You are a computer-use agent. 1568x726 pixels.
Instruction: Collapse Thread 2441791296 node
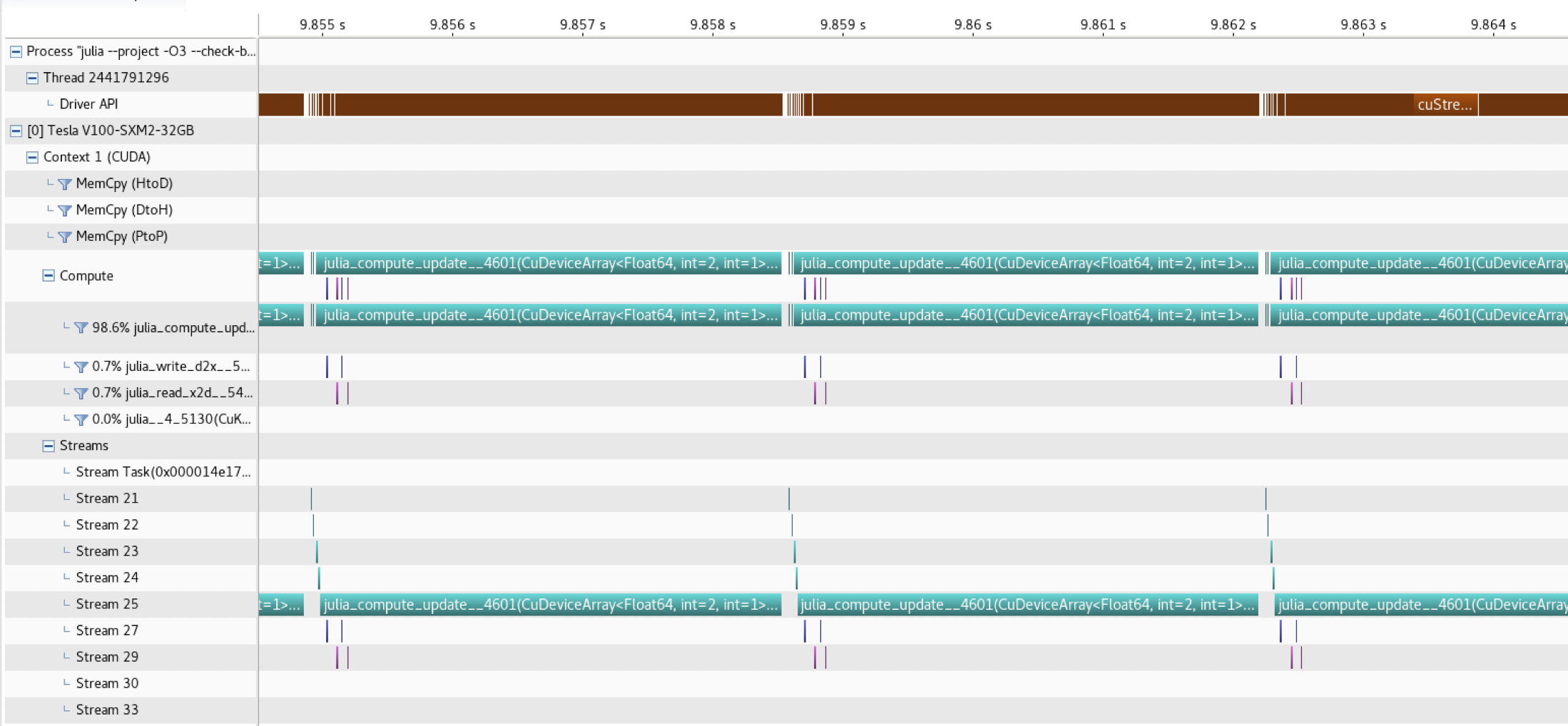tap(32, 78)
